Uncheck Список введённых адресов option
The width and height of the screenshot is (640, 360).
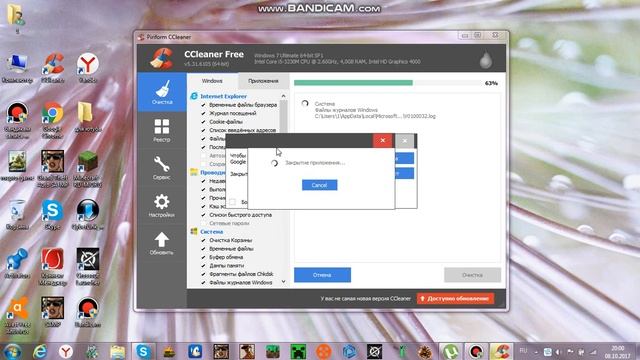203,130
